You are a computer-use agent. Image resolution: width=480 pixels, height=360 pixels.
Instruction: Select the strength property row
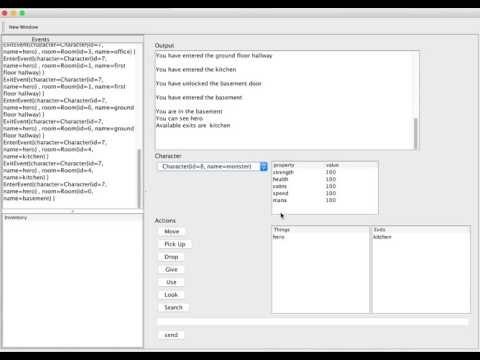[x=325, y=172]
